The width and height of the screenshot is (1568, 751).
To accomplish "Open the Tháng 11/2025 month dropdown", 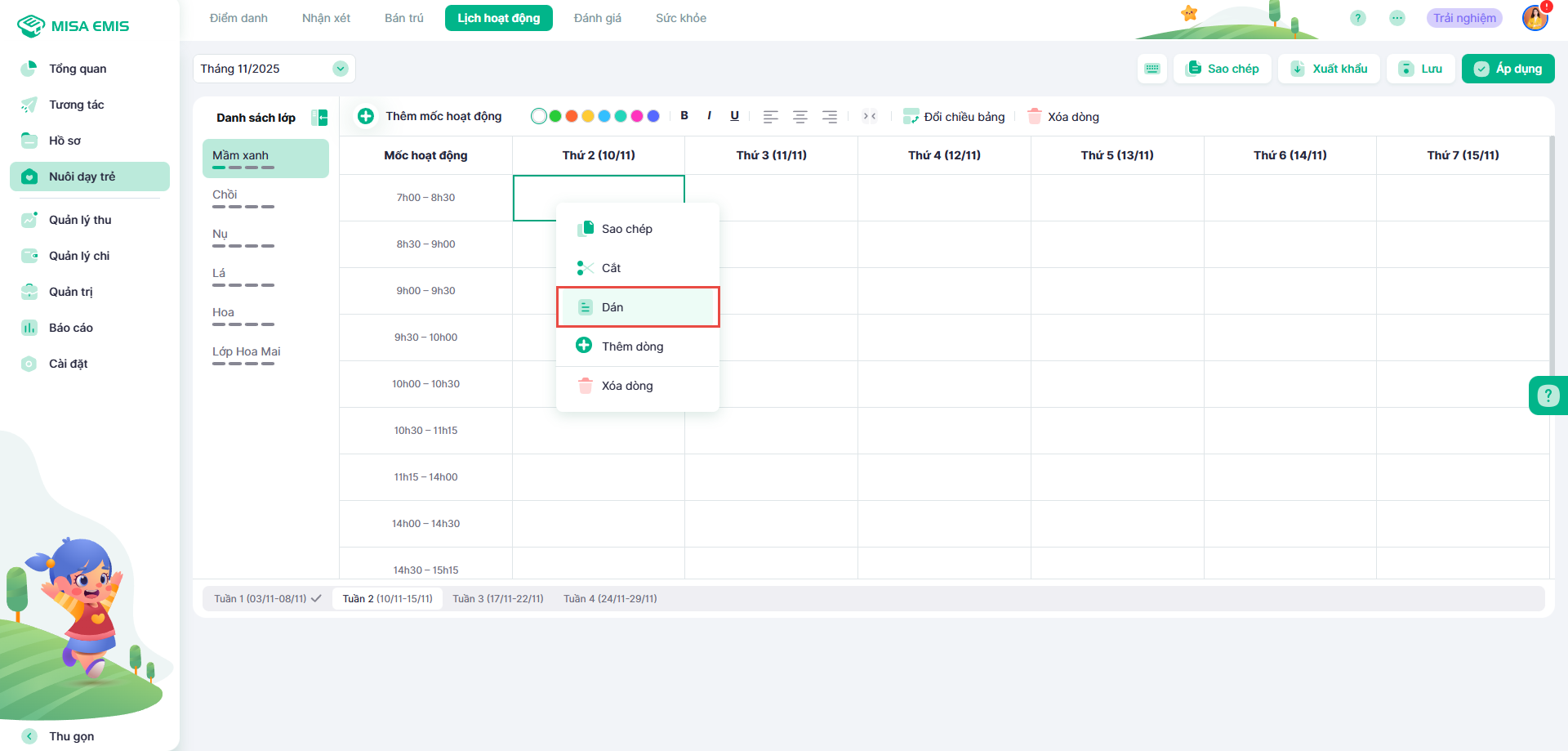I will point(341,69).
